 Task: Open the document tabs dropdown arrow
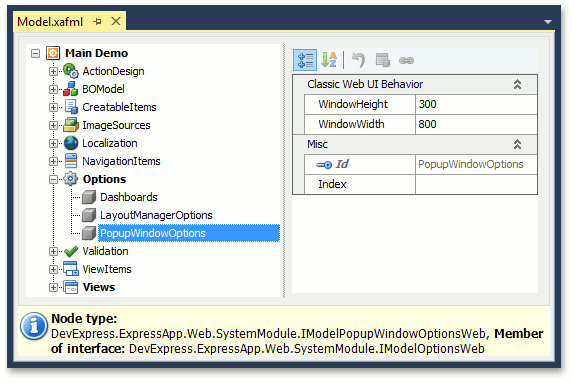point(548,22)
